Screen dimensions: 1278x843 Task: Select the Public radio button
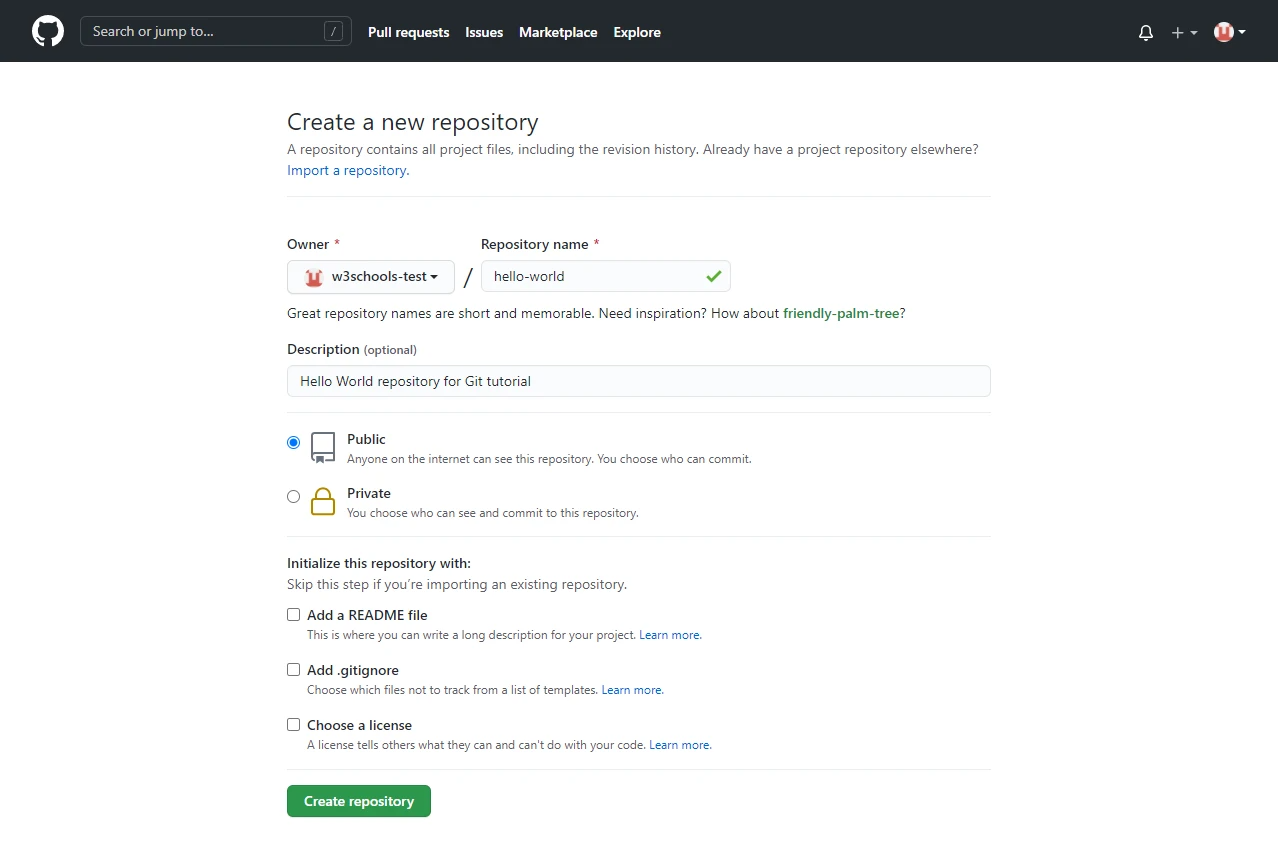pyautogui.click(x=293, y=442)
